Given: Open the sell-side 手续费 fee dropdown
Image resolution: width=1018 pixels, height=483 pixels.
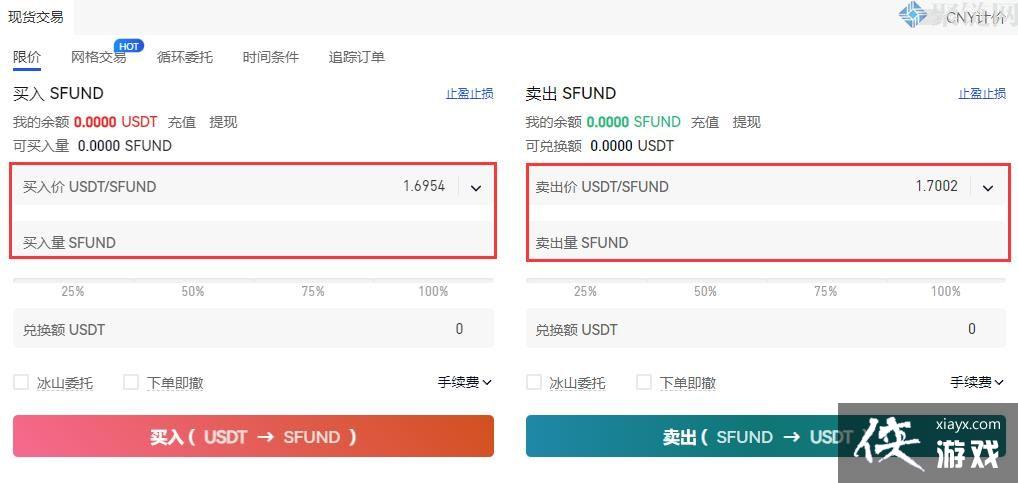Looking at the screenshot, I should (x=977, y=382).
